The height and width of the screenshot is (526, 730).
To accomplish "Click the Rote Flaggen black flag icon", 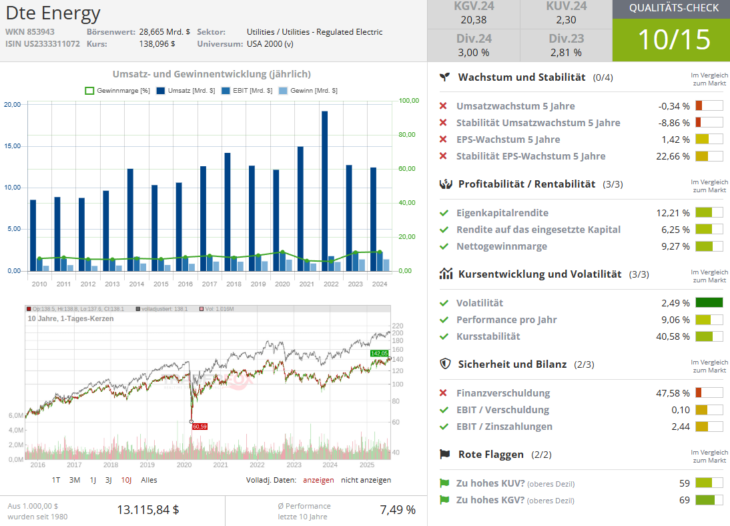I will pos(445,454).
